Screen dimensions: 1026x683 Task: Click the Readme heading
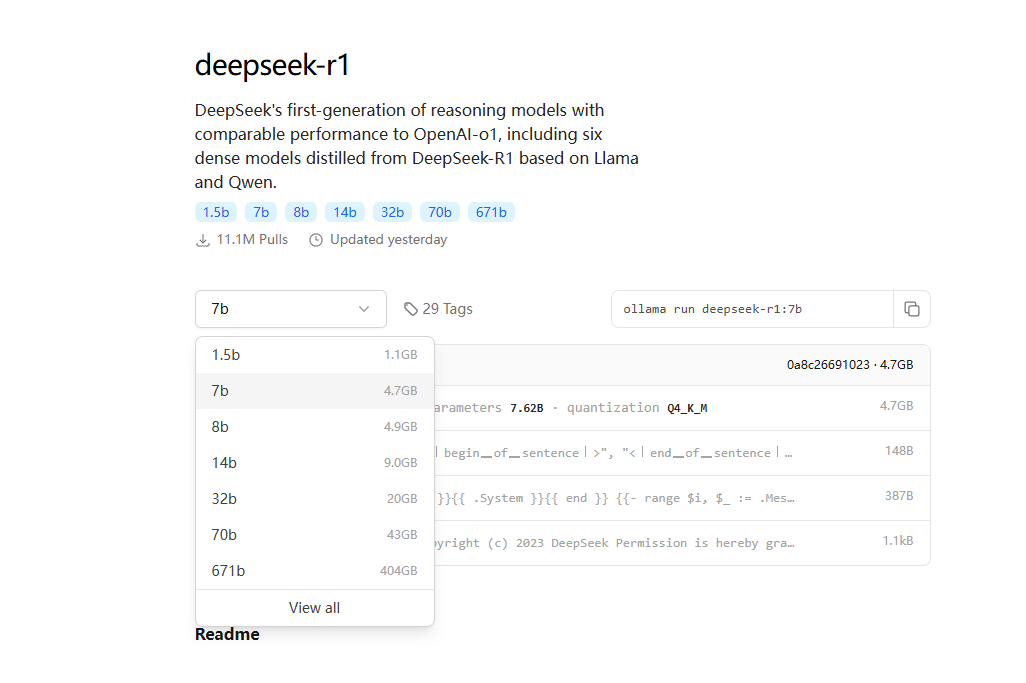point(227,635)
